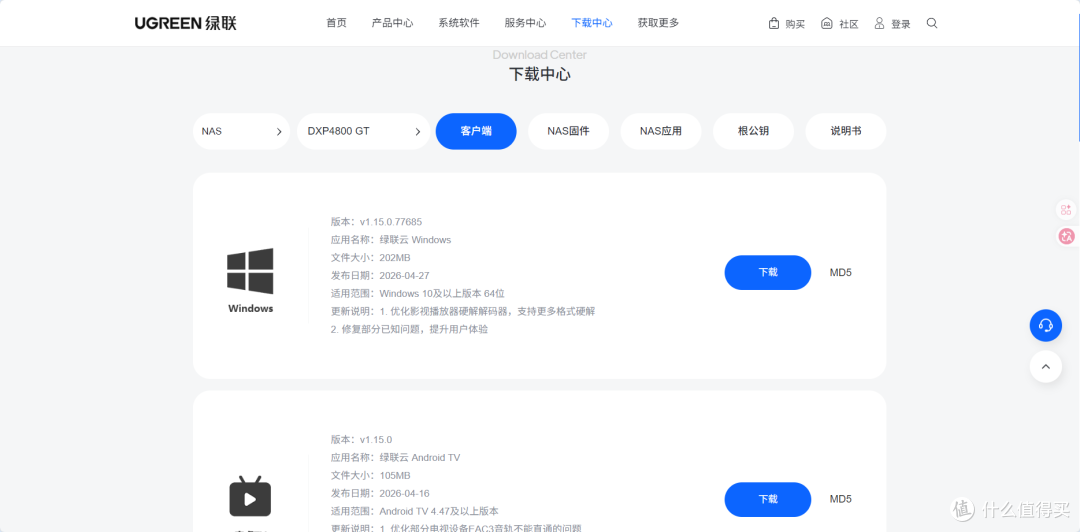View MD5 for the Windows client
Image resolution: width=1080 pixels, height=532 pixels.
(840, 272)
